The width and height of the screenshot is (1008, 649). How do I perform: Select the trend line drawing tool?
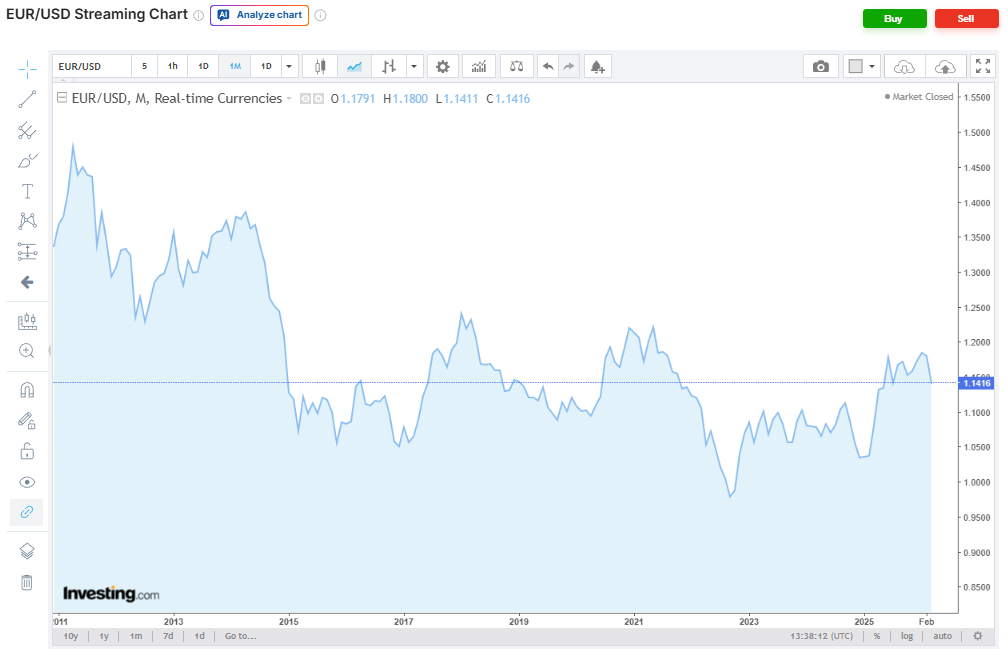tap(27, 99)
